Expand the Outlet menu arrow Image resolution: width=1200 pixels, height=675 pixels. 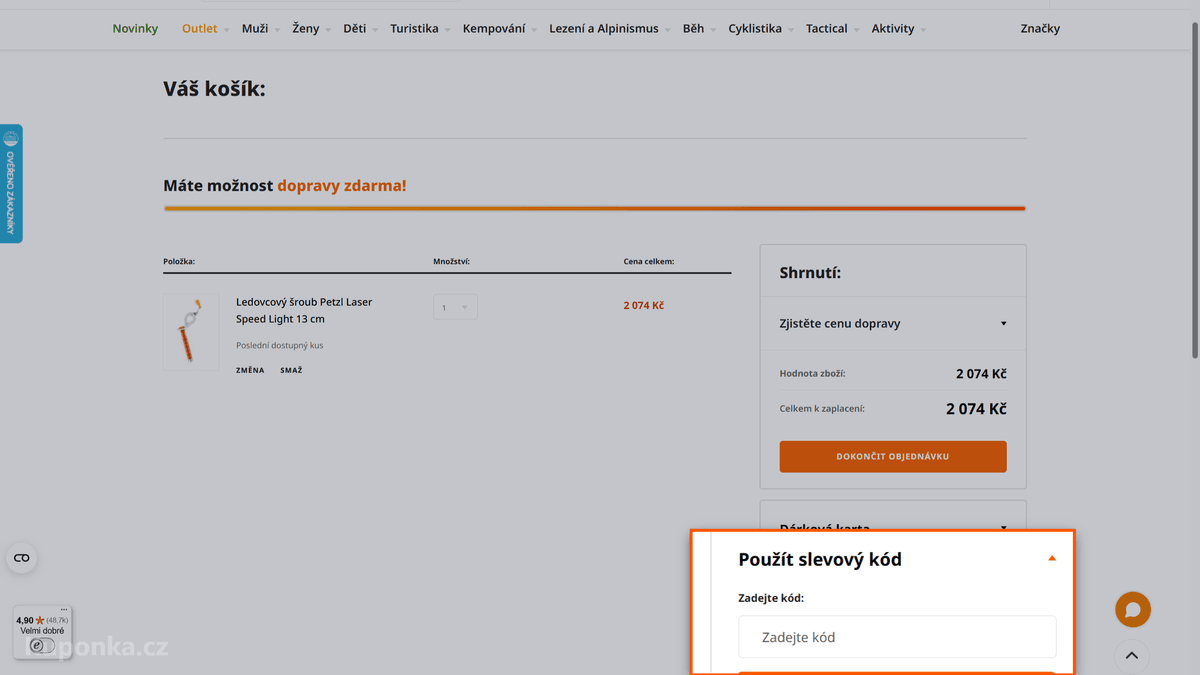click(227, 30)
